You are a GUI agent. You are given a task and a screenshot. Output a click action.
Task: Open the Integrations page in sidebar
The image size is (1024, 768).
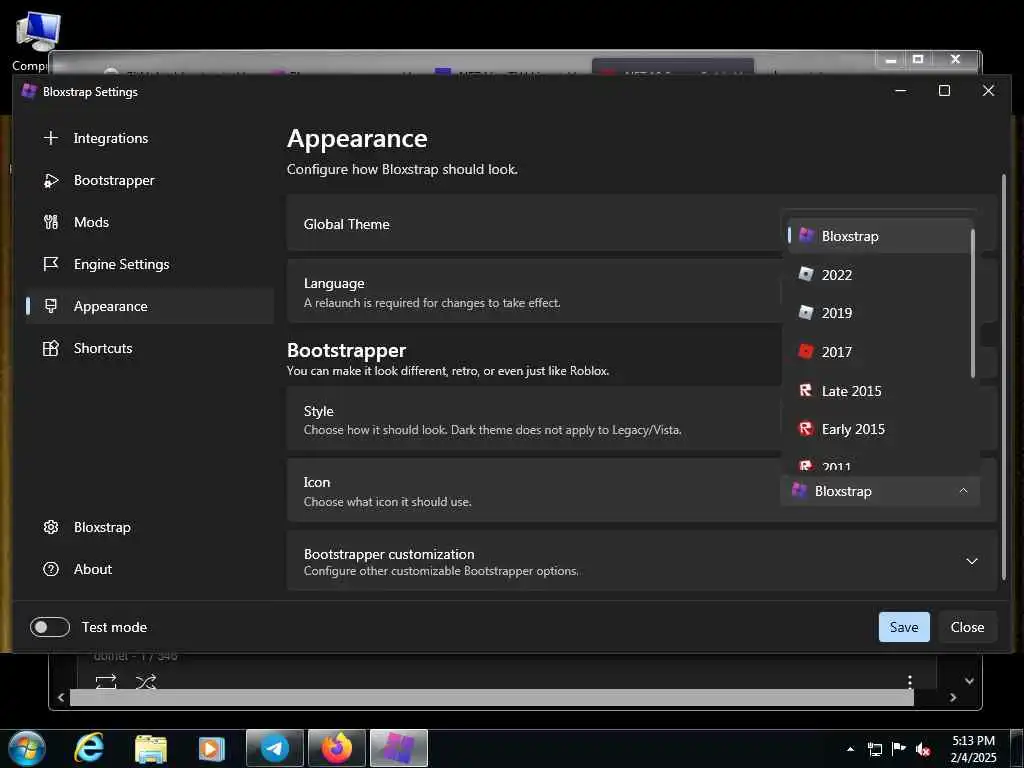coord(150,138)
